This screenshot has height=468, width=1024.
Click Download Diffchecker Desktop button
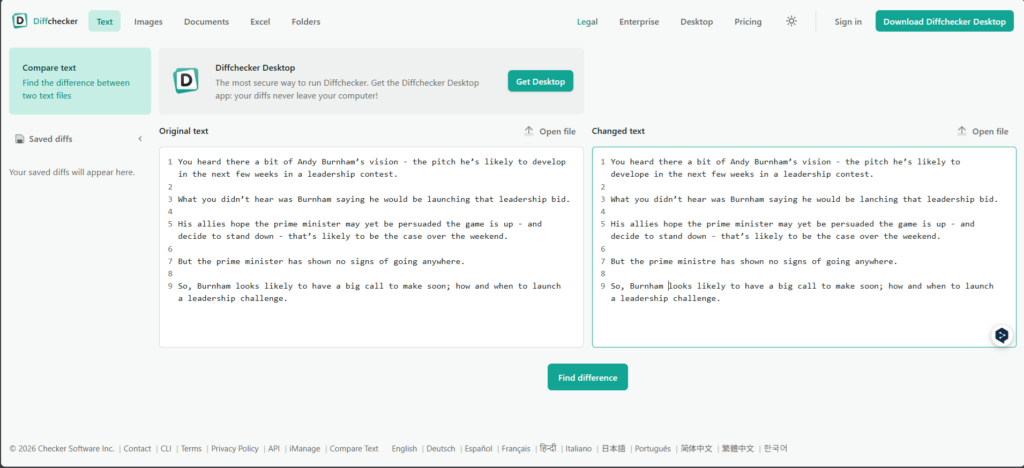[944, 22]
